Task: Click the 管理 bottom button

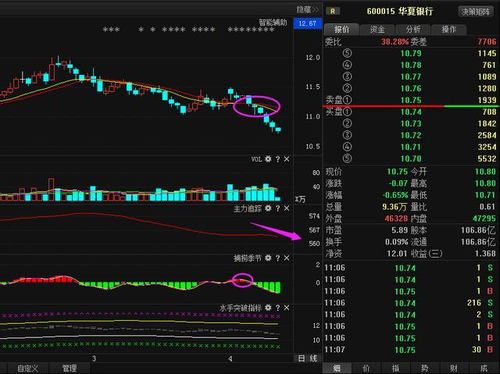Action: [x=69, y=368]
